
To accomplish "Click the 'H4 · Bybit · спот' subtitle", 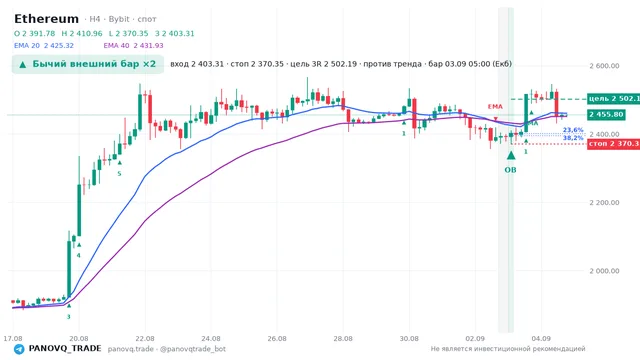I will click(x=120, y=19).
